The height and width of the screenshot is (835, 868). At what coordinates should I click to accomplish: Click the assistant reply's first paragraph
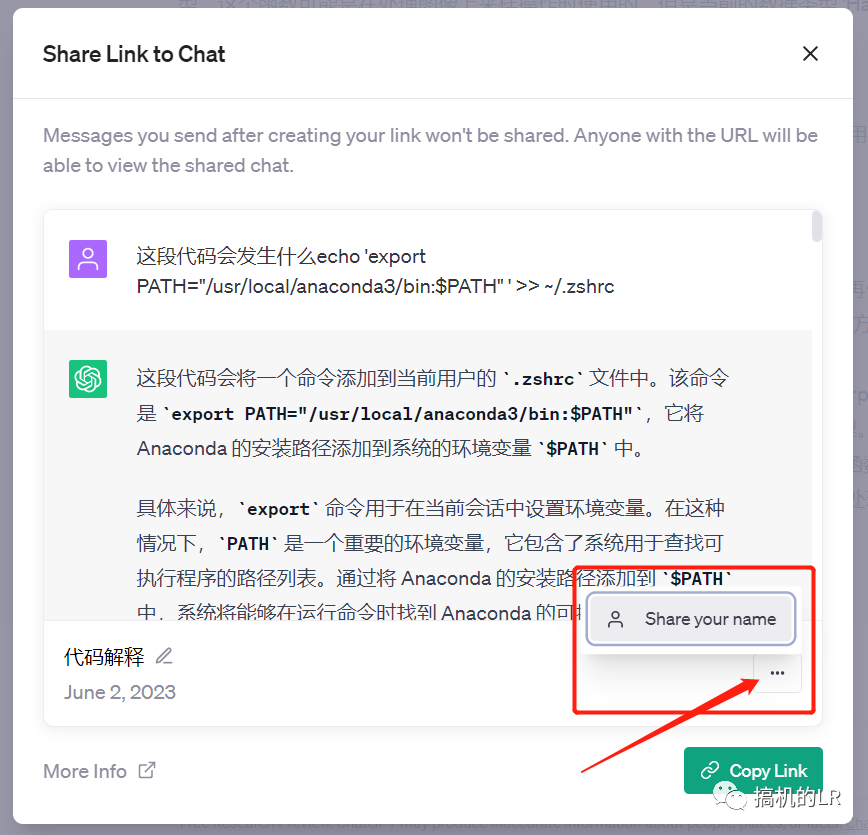(433, 414)
